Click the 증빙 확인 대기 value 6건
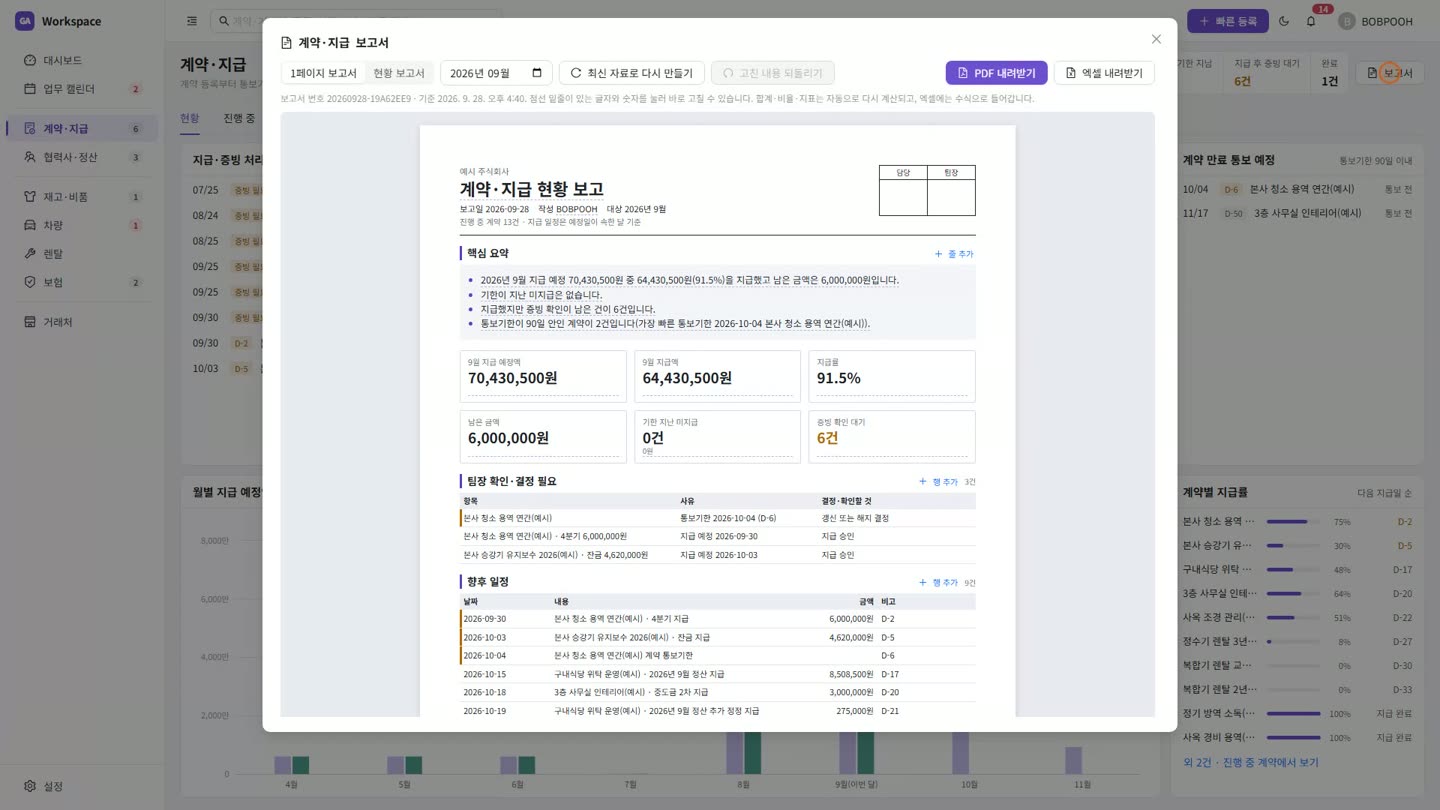The height and width of the screenshot is (810, 1440). [827, 438]
